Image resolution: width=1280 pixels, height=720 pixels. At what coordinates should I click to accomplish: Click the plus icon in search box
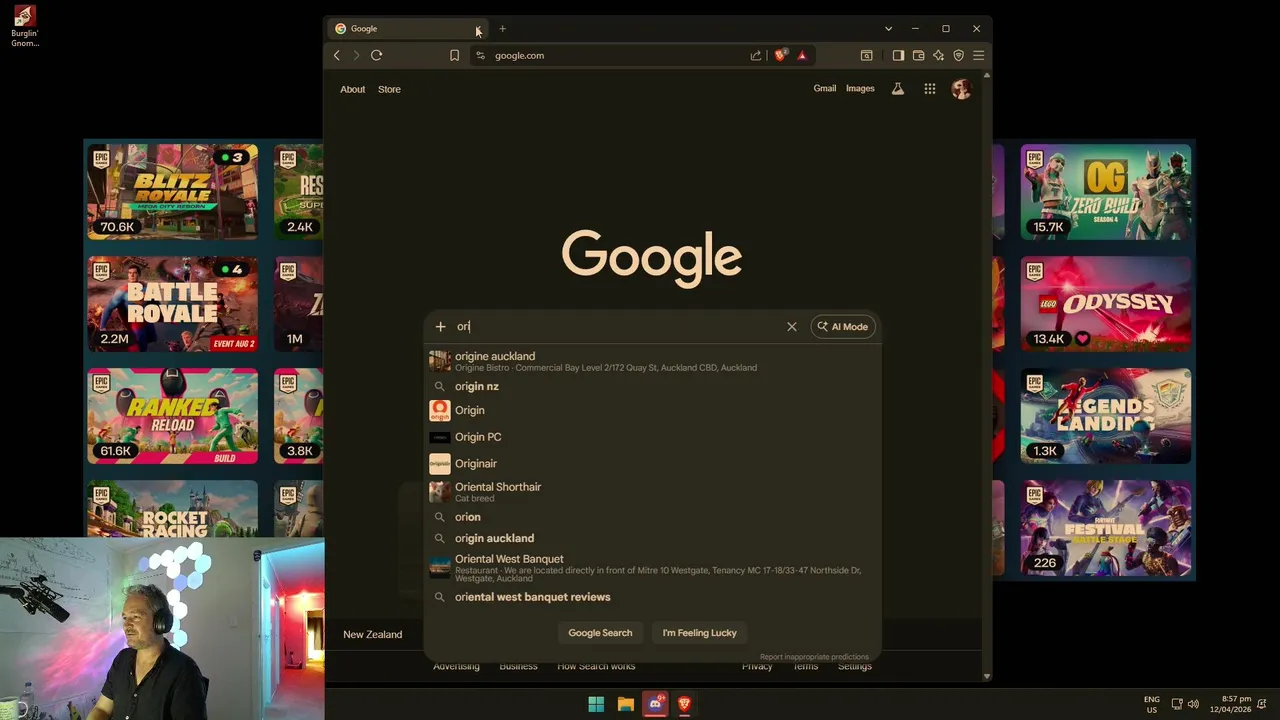440,326
